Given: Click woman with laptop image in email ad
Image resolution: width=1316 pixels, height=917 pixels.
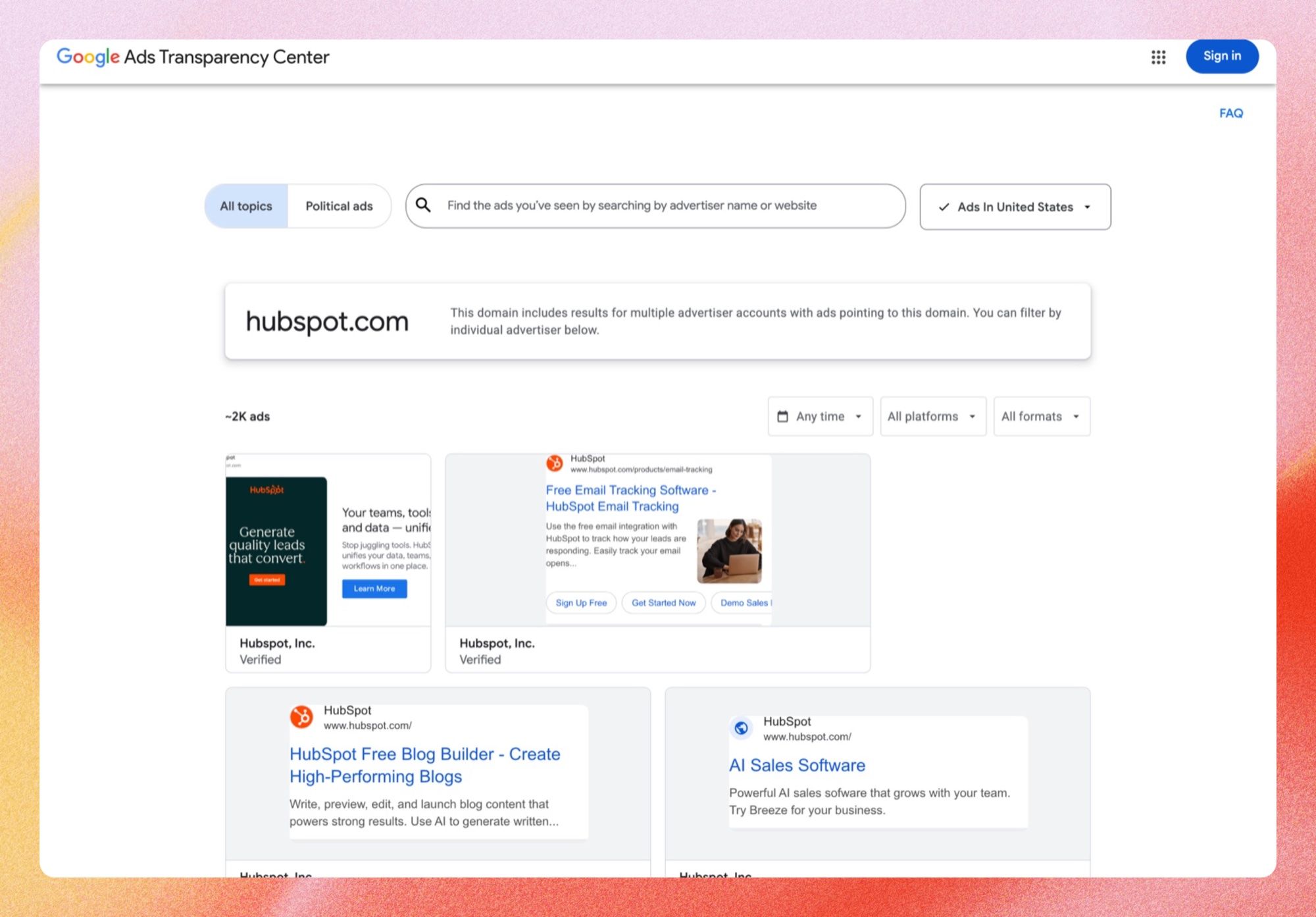Looking at the screenshot, I should pyautogui.click(x=729, y=551).
